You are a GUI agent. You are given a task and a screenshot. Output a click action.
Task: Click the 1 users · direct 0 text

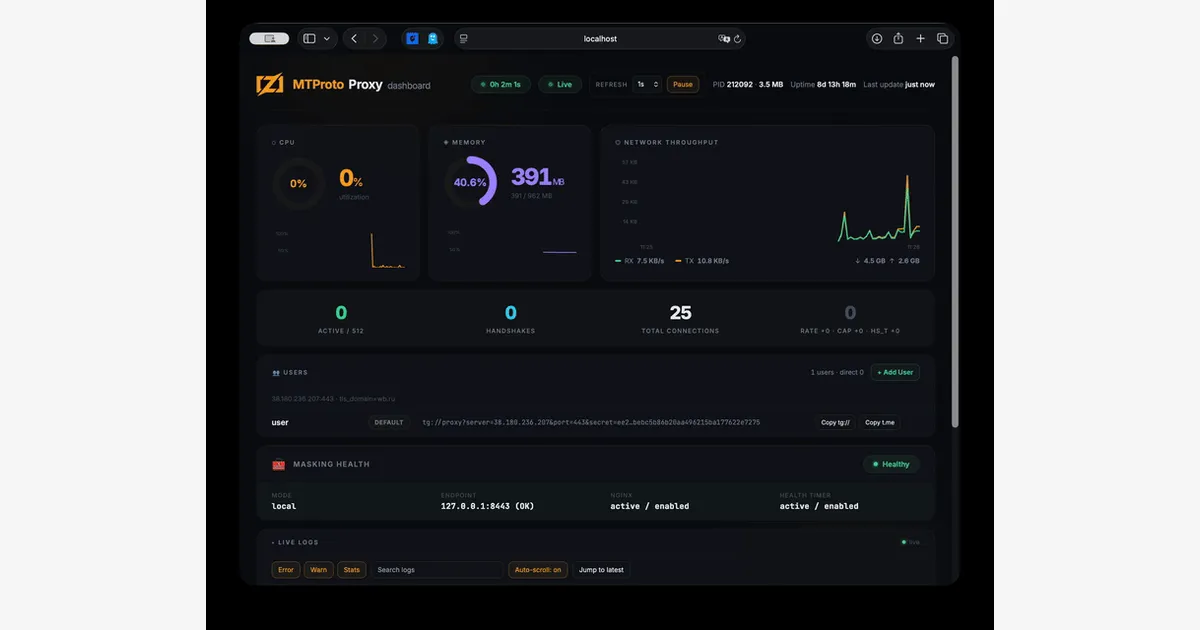point(837,372)
